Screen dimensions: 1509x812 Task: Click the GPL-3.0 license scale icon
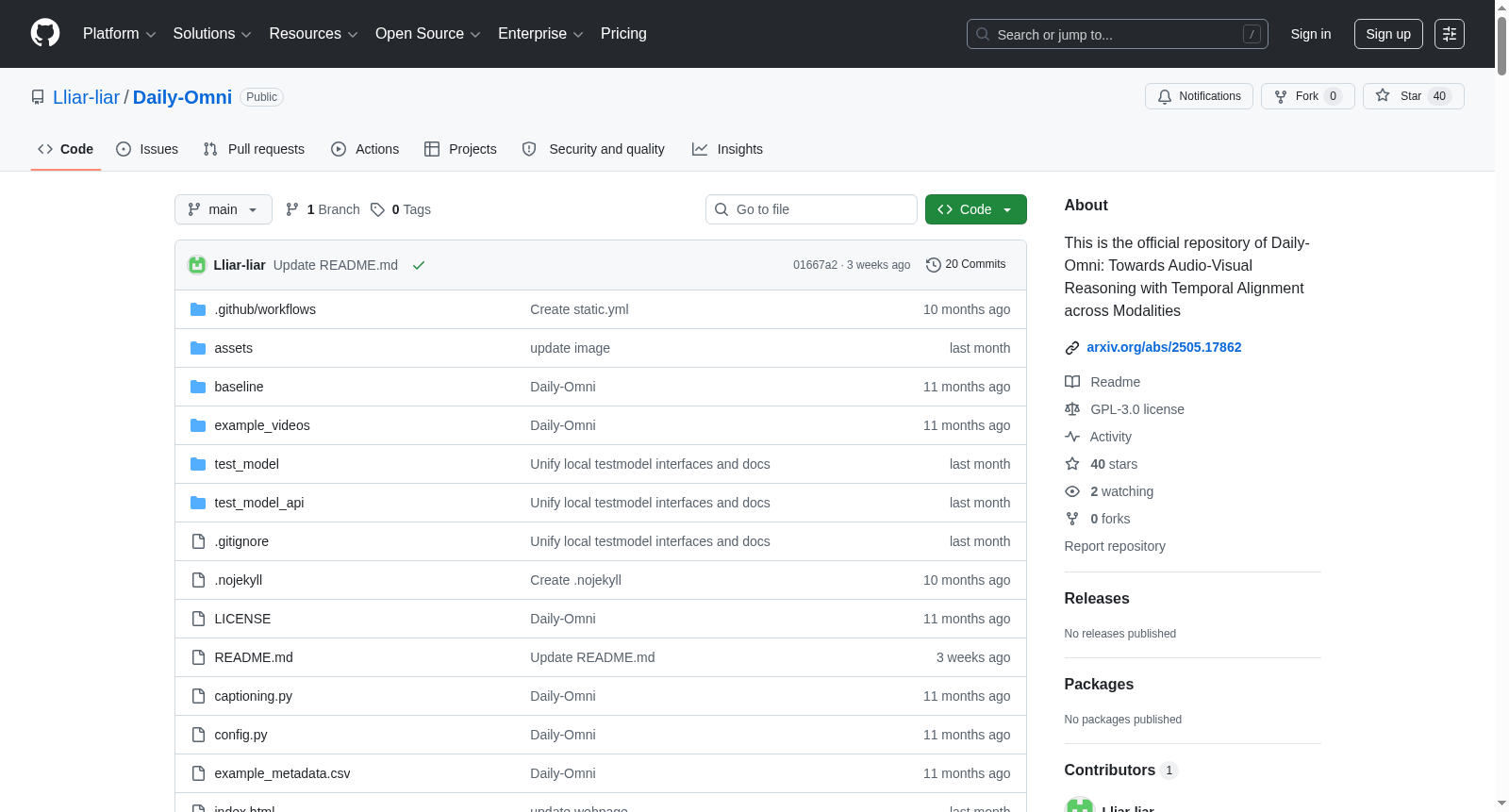point(1072,409)
